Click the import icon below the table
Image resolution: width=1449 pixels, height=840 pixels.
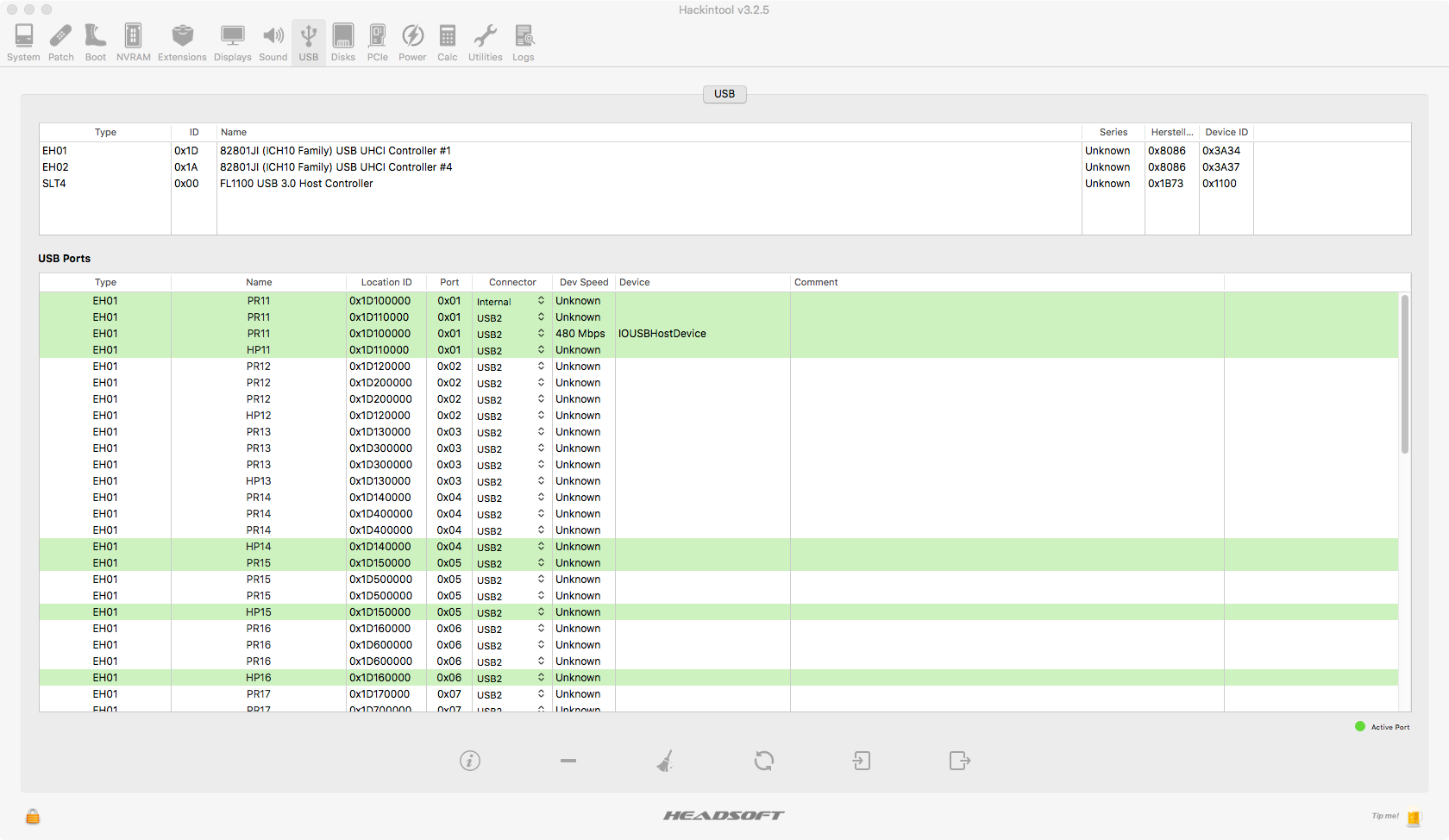[x=862, y=761]
